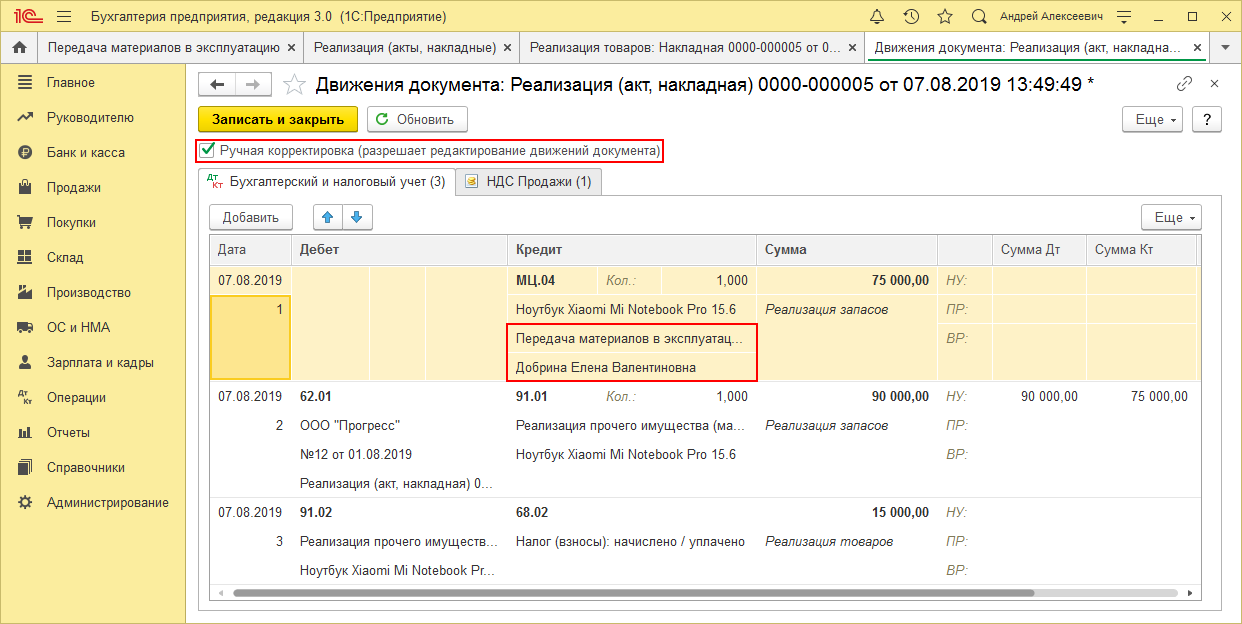This screenshot has height=624, width=1242.
Task: Click the Справочники books icon
Action: [26, 467]
